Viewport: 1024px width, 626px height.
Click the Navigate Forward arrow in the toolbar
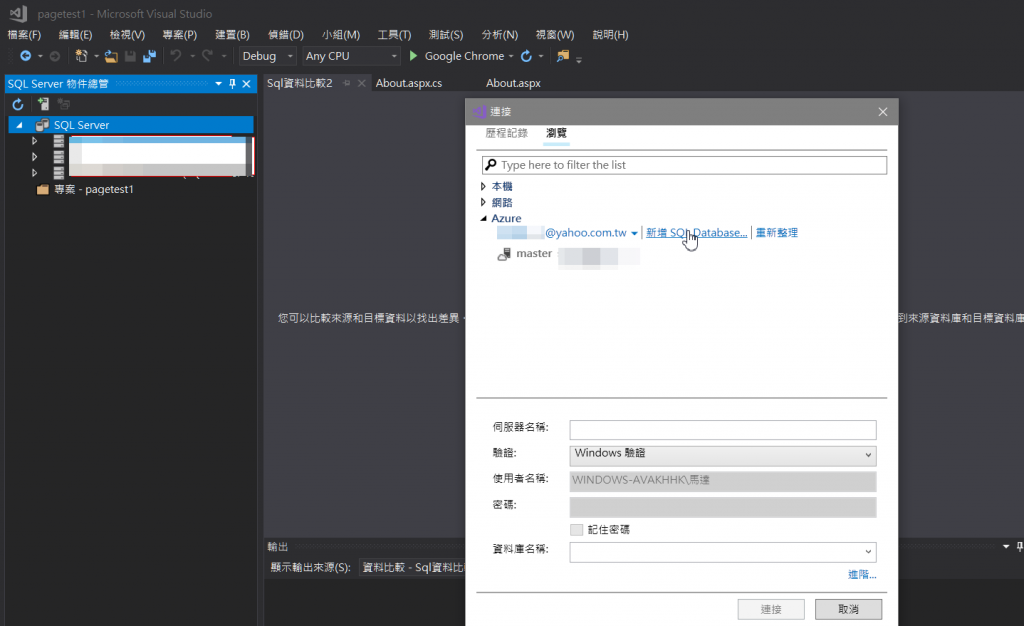click(55, 56)
